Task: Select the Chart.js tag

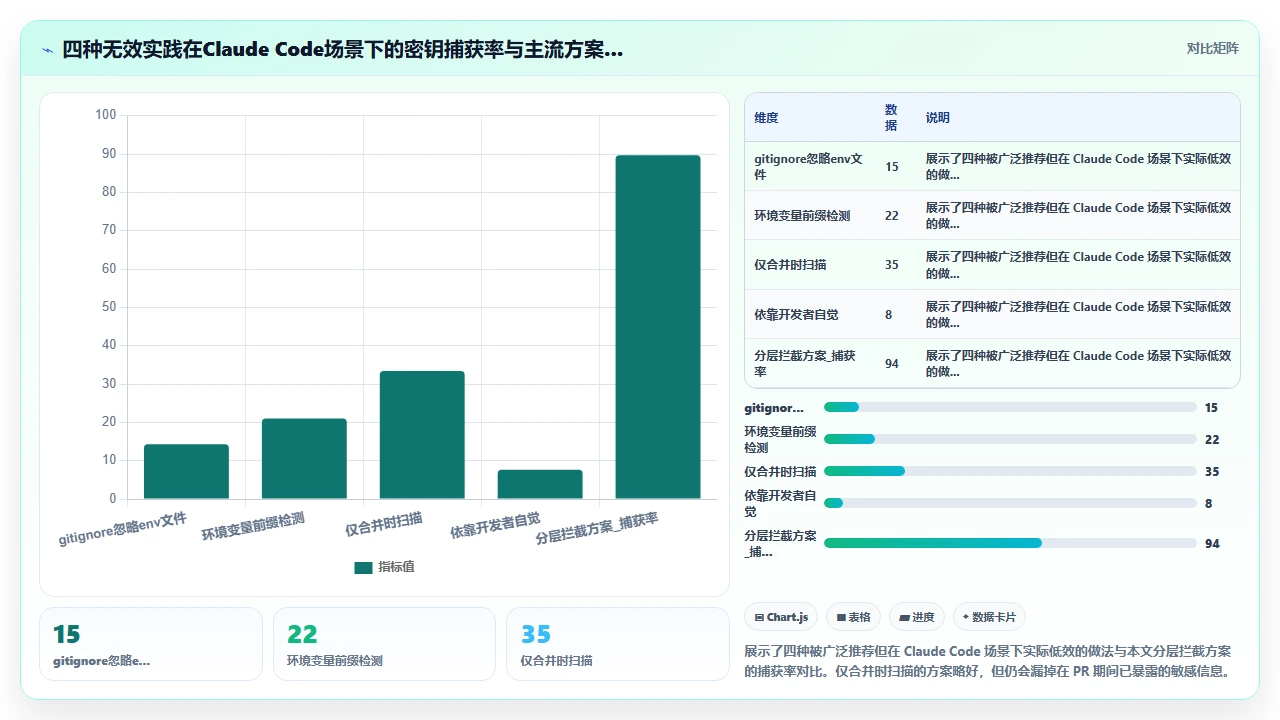Action: pyautogui.click(x=782, y=617)
